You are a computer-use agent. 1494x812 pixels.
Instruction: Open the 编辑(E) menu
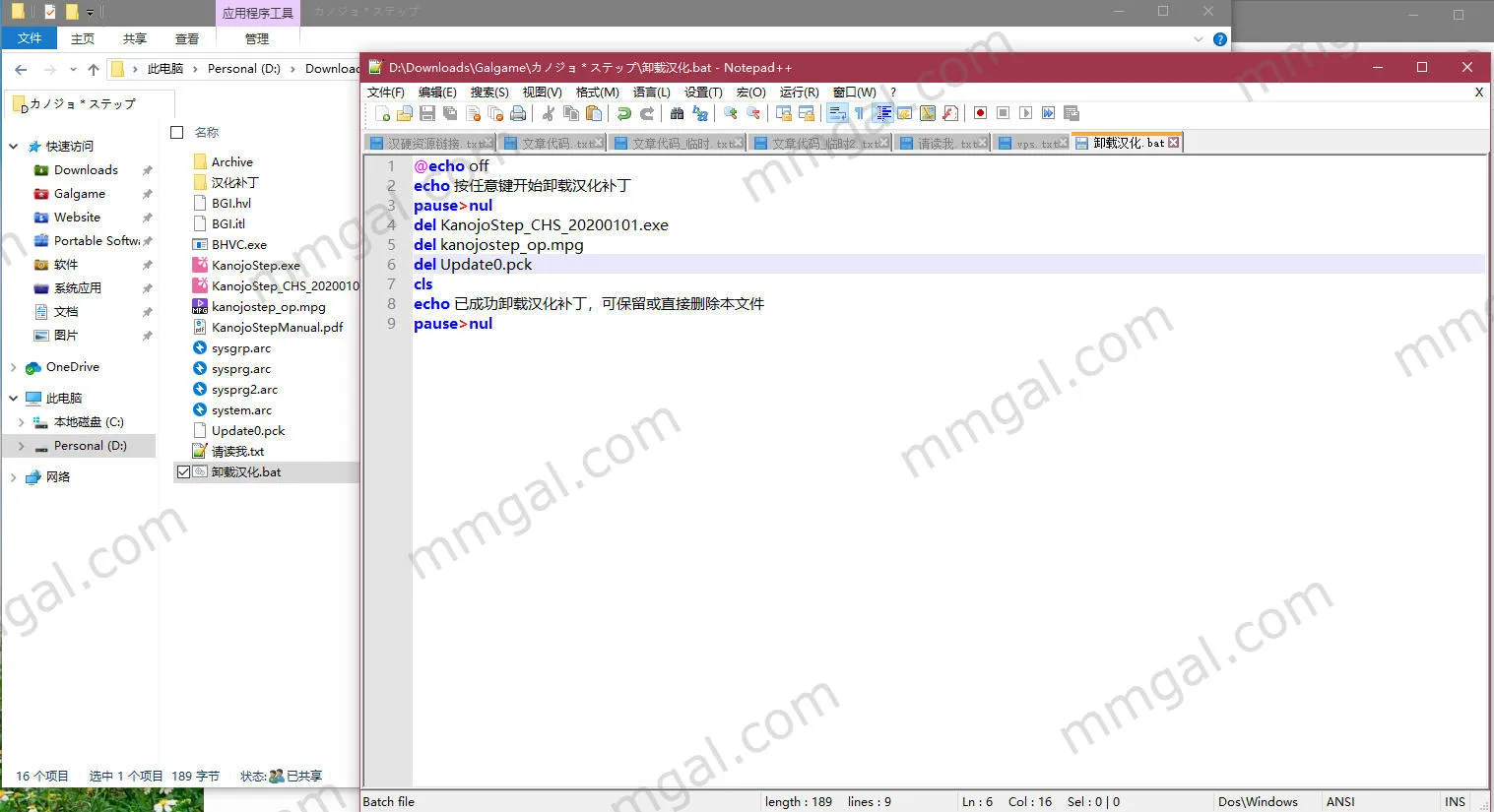pyautogui.click(x=436, y=92)
